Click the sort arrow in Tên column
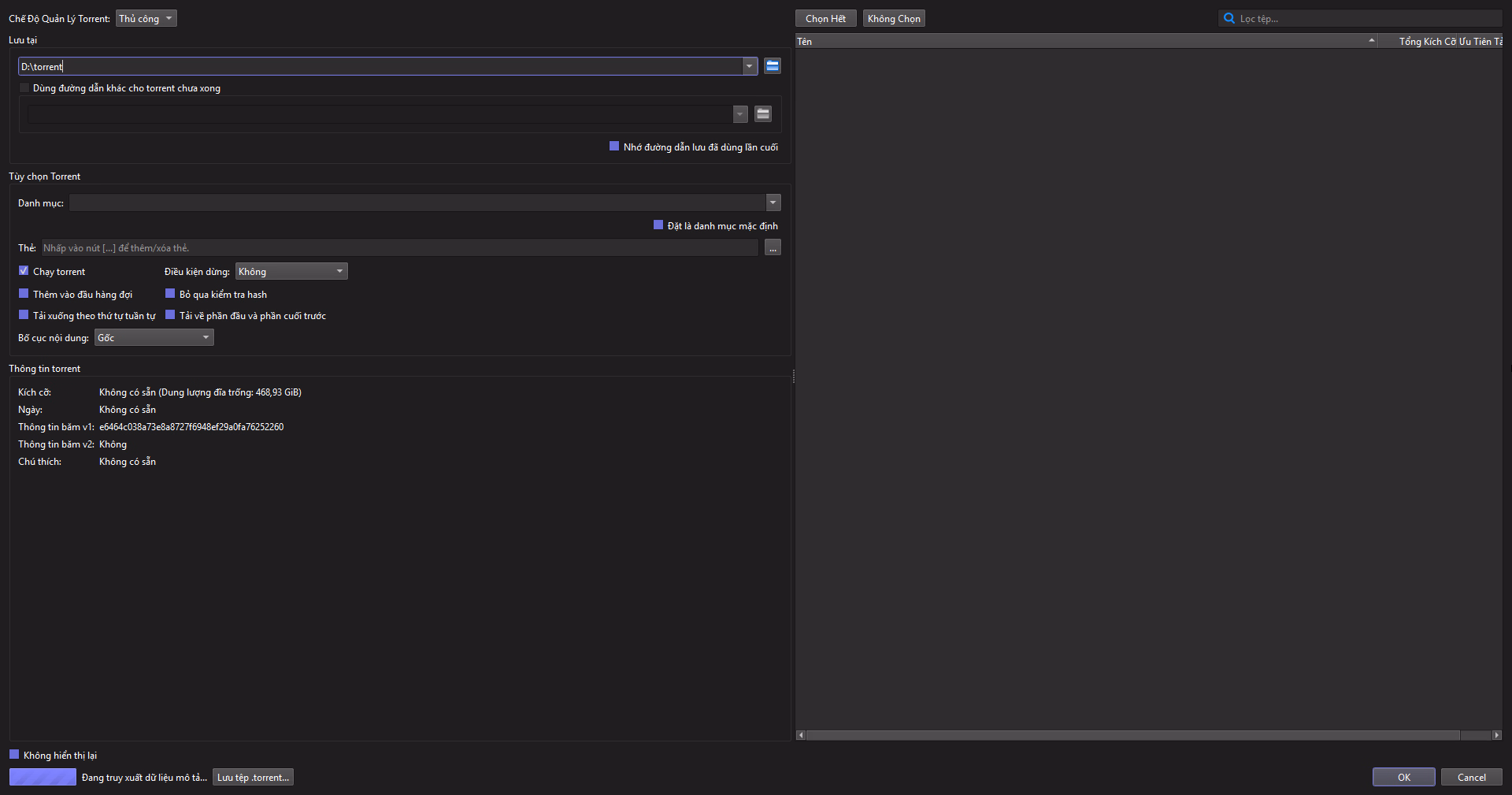This screenshot has width=1512, height=795. pos(1371,41)
